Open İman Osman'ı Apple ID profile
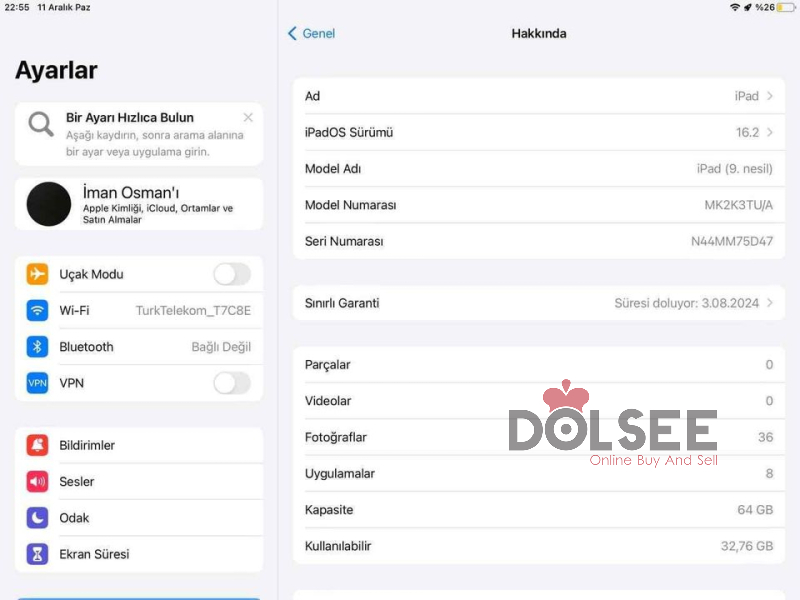Screen dimensions: 800x600 (139, 204)
